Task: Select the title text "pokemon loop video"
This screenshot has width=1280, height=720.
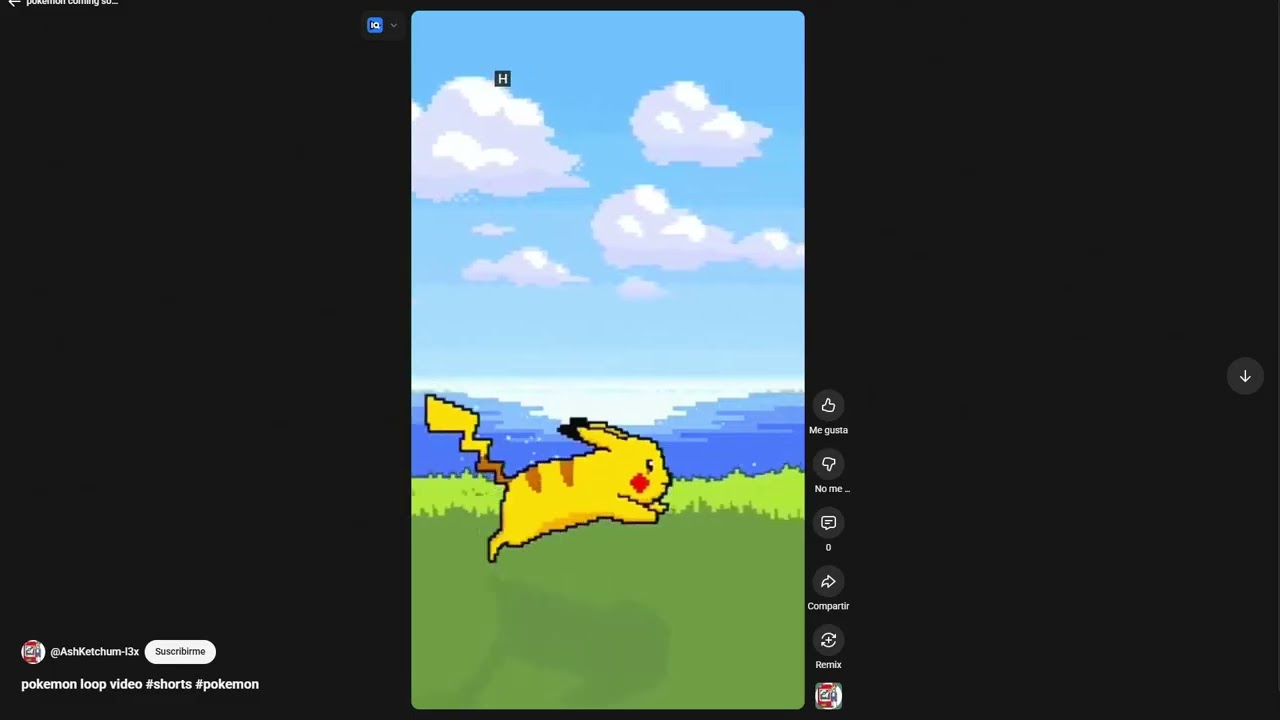Action: click(x=81, y=684)
